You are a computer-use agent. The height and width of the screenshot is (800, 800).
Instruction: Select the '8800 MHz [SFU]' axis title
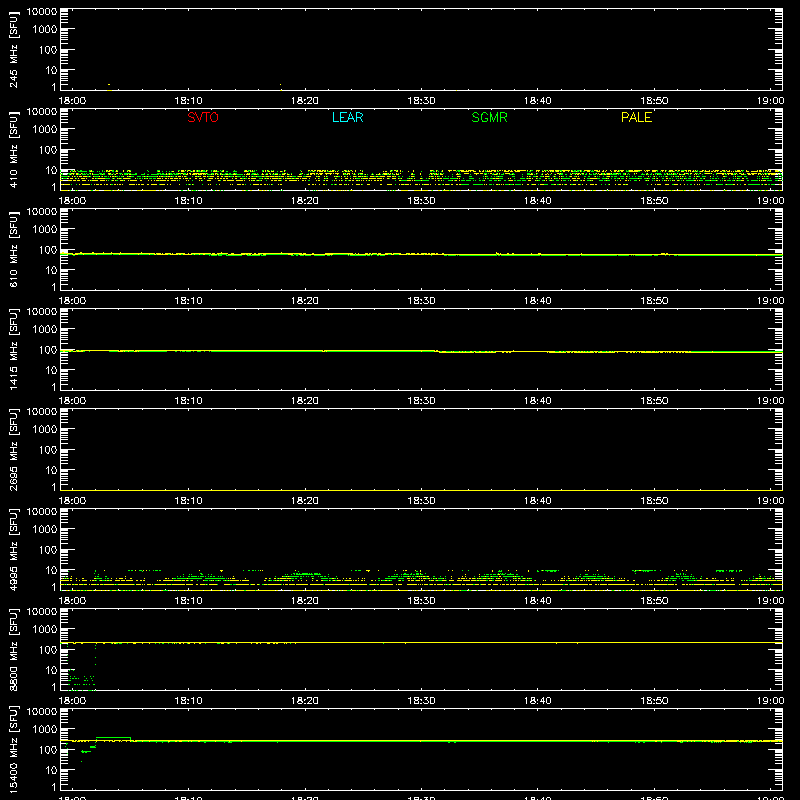click(x=13, y=649)
